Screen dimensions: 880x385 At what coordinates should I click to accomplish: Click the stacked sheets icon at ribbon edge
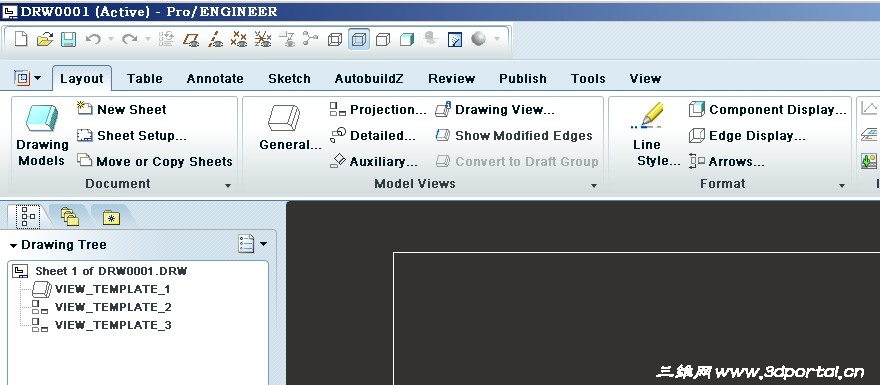click(x=869, y=135)
